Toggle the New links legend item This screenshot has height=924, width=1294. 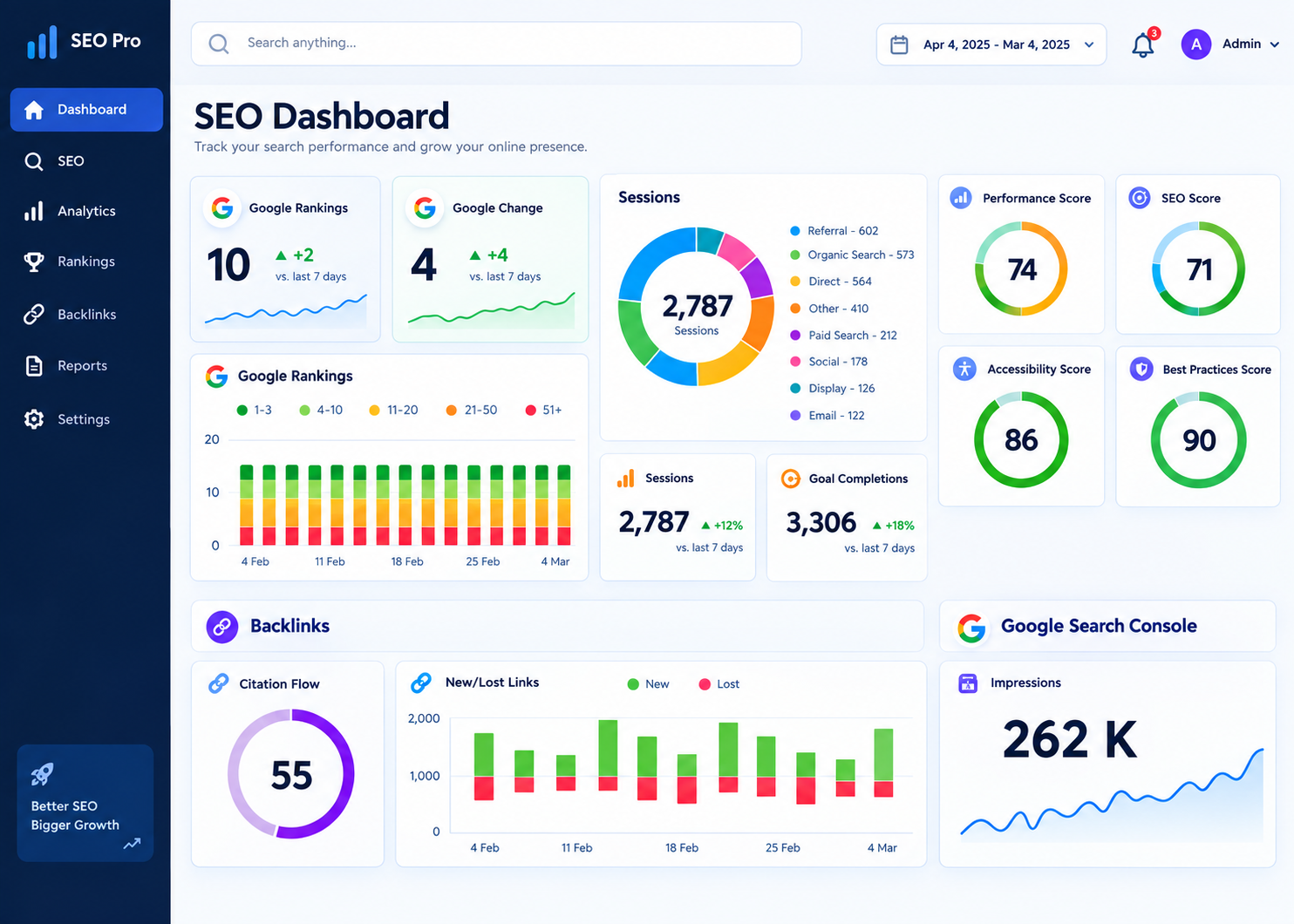click(x=648, y=684)
